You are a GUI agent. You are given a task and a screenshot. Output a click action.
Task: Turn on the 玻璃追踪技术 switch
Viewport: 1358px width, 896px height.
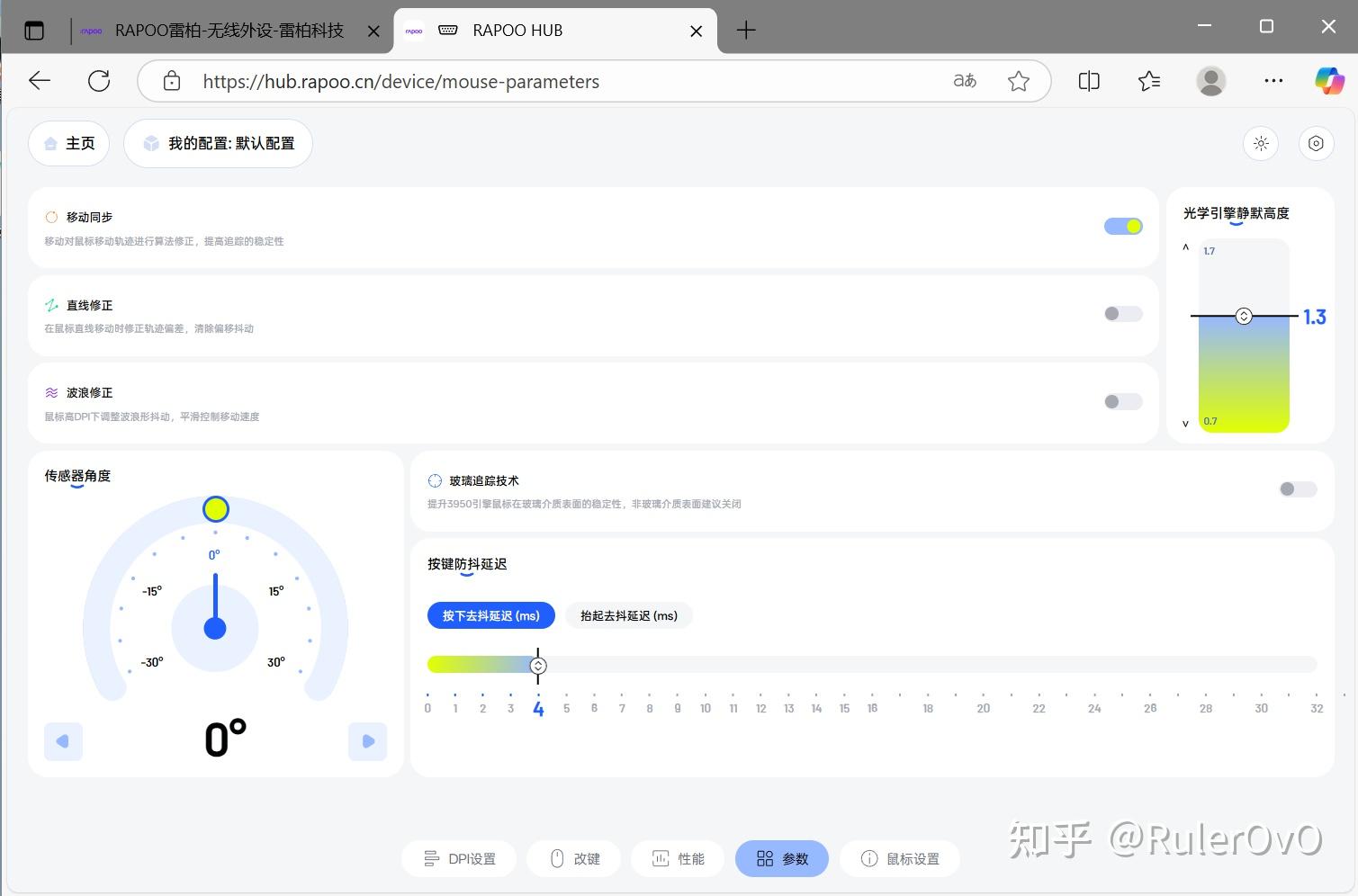[x=1298, y=489]
